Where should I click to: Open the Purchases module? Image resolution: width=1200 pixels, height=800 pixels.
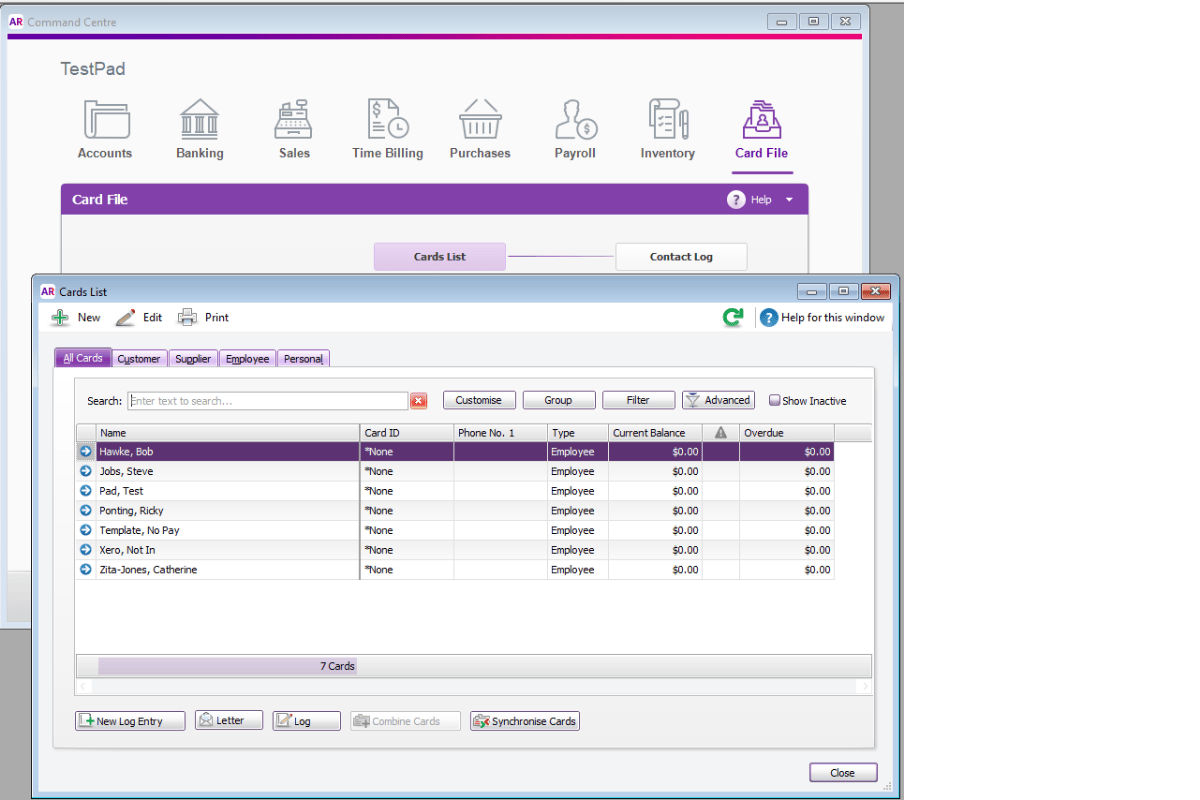tap(480, 128)
